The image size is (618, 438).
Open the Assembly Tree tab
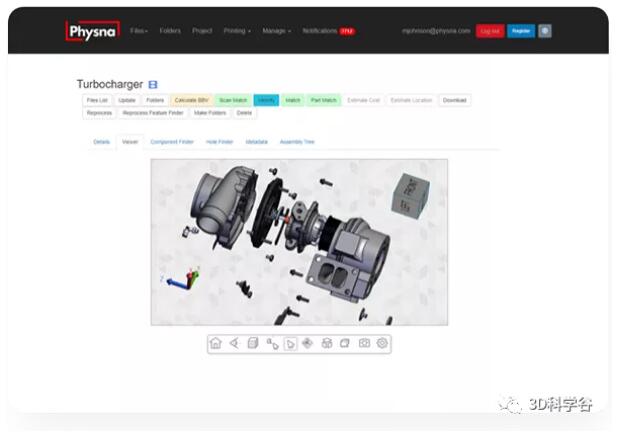[x=297, y=142]
